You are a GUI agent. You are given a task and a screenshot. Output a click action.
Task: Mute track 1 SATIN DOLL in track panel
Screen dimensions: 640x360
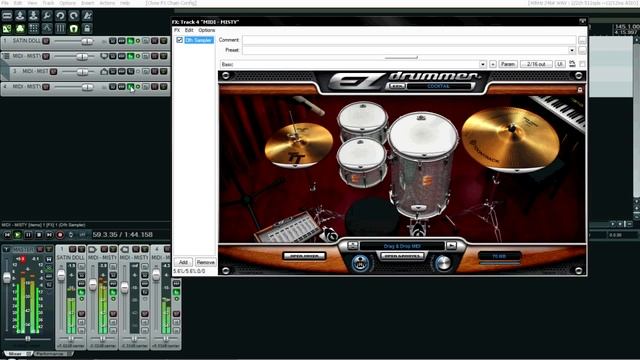(154, 41)
